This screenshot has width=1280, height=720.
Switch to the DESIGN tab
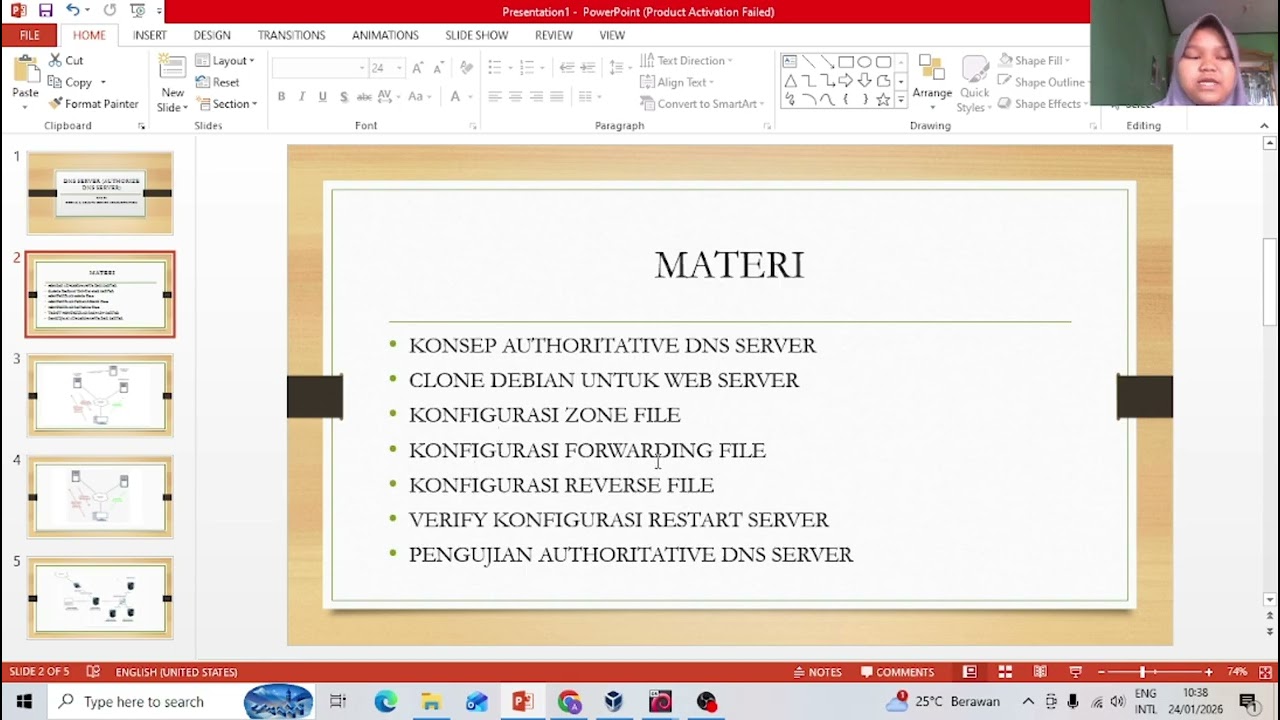tap(212, 35)
